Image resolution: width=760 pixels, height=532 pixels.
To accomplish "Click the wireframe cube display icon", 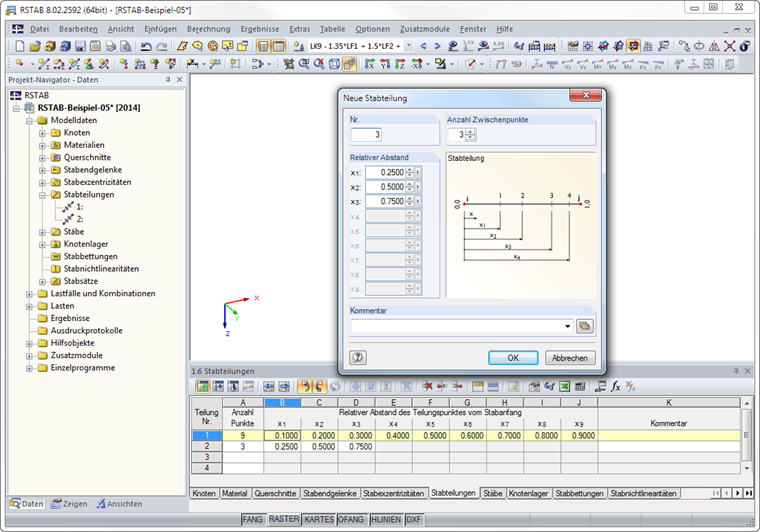I will tap(334, 64).
